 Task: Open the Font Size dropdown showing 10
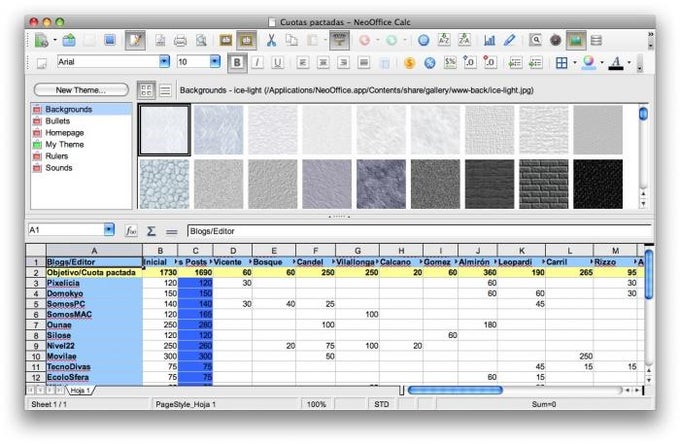pyautogui.click(x=215, y=62)
